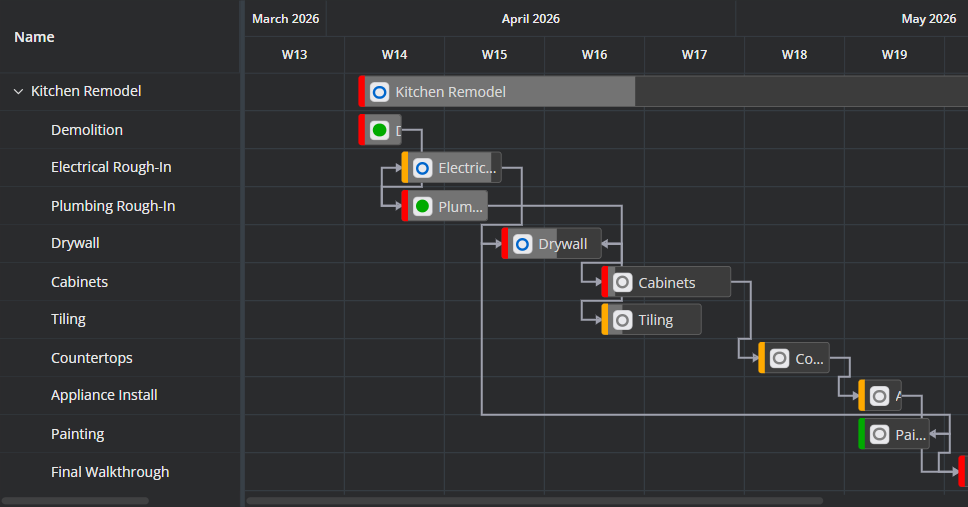Click the horizontal scrollbar under name list
This screenshot has height=507, width=968.
75,501
